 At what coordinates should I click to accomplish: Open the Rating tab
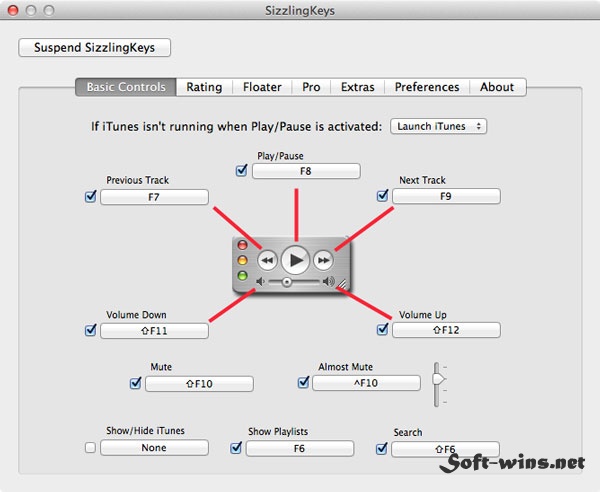coord(204,87)
